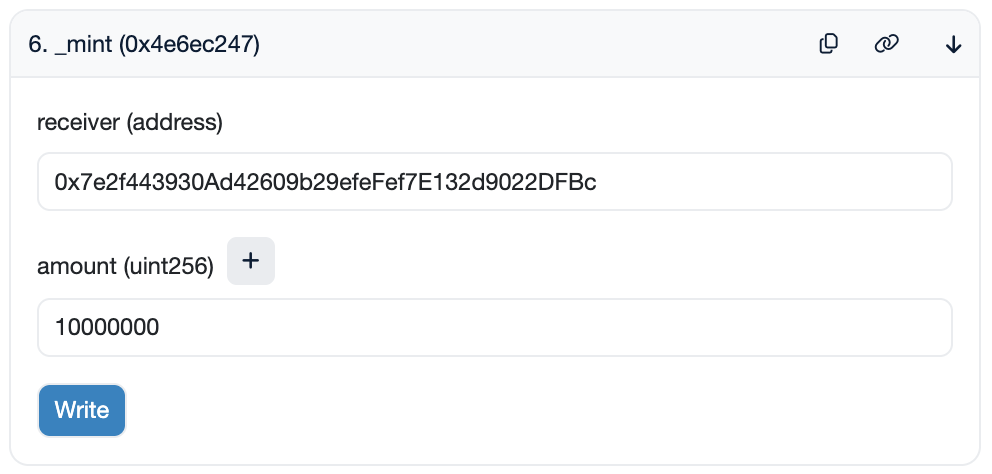Add zeros using the plus icon button
The width and height of the screenshot is (992, 474).
[251, 261]
